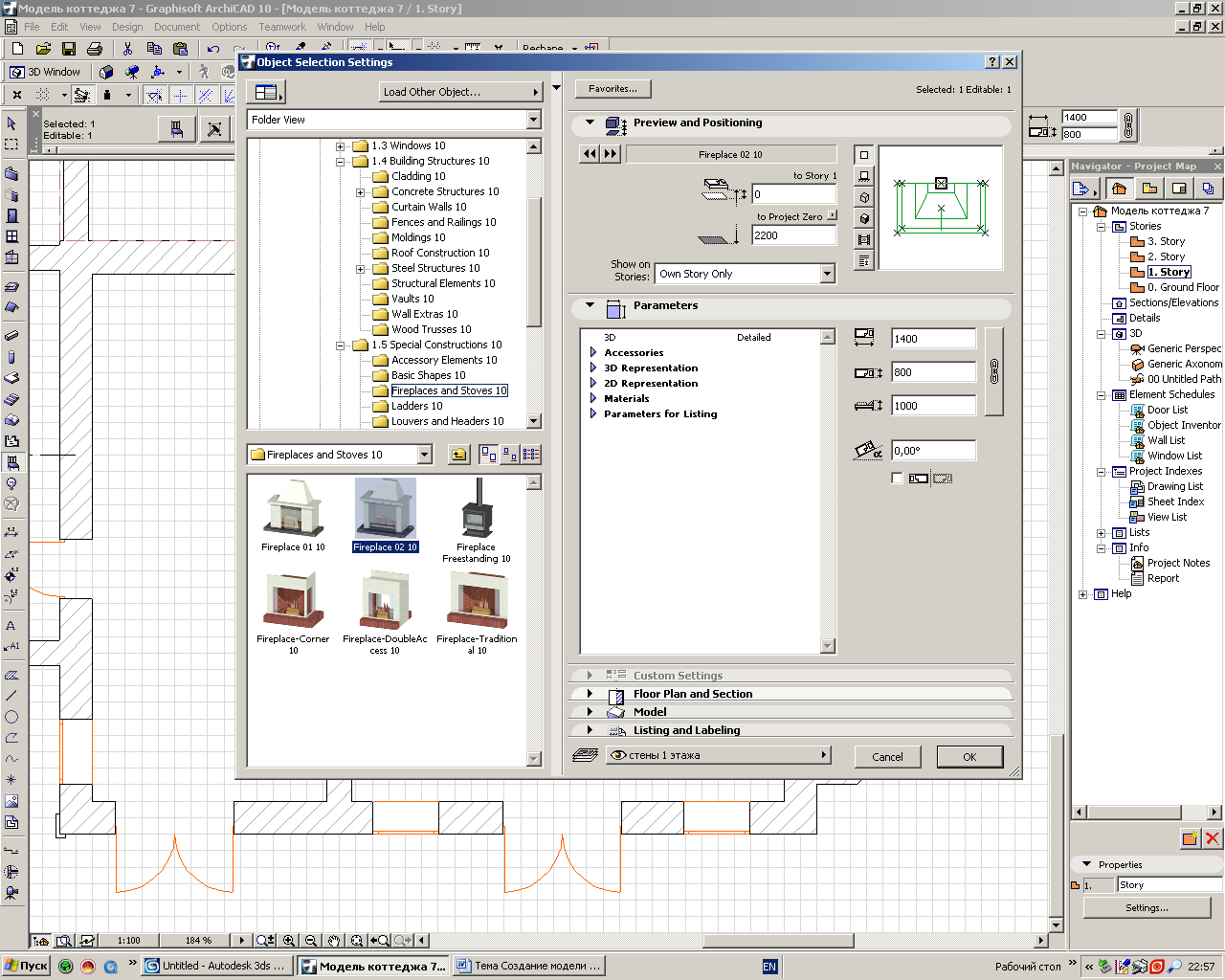Open the Help menu
The image size is (1225, 980).
pos(375,27)
